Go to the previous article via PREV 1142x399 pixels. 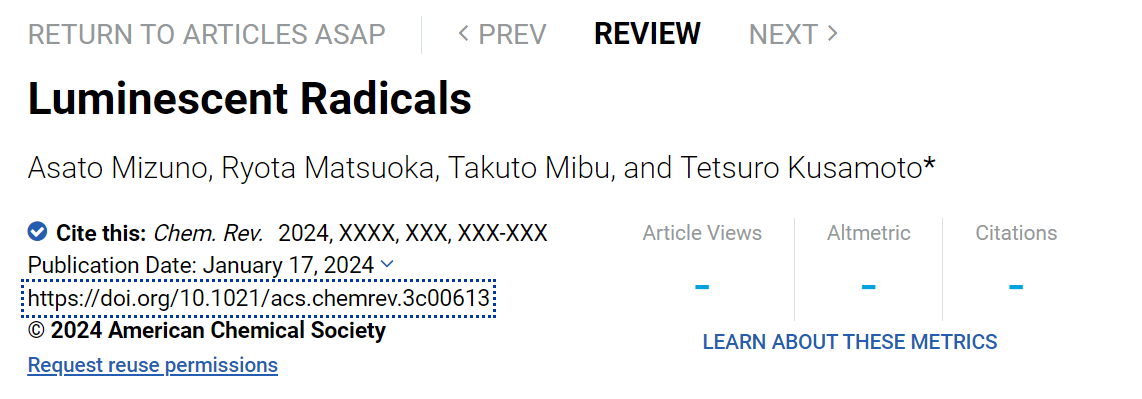point(502,33)
